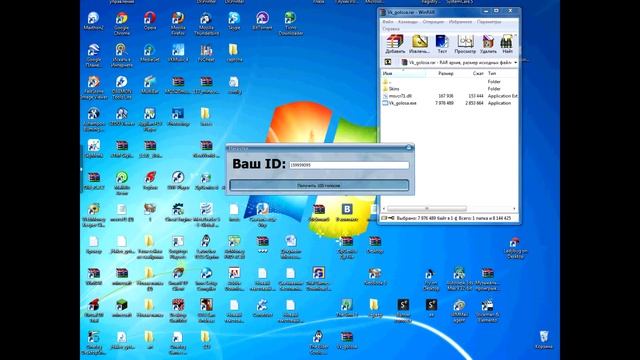Click the Просмотр (View) icon in WinRAR
The height and width of the screenshot is (360, 640).
click(x=465, y=44)
